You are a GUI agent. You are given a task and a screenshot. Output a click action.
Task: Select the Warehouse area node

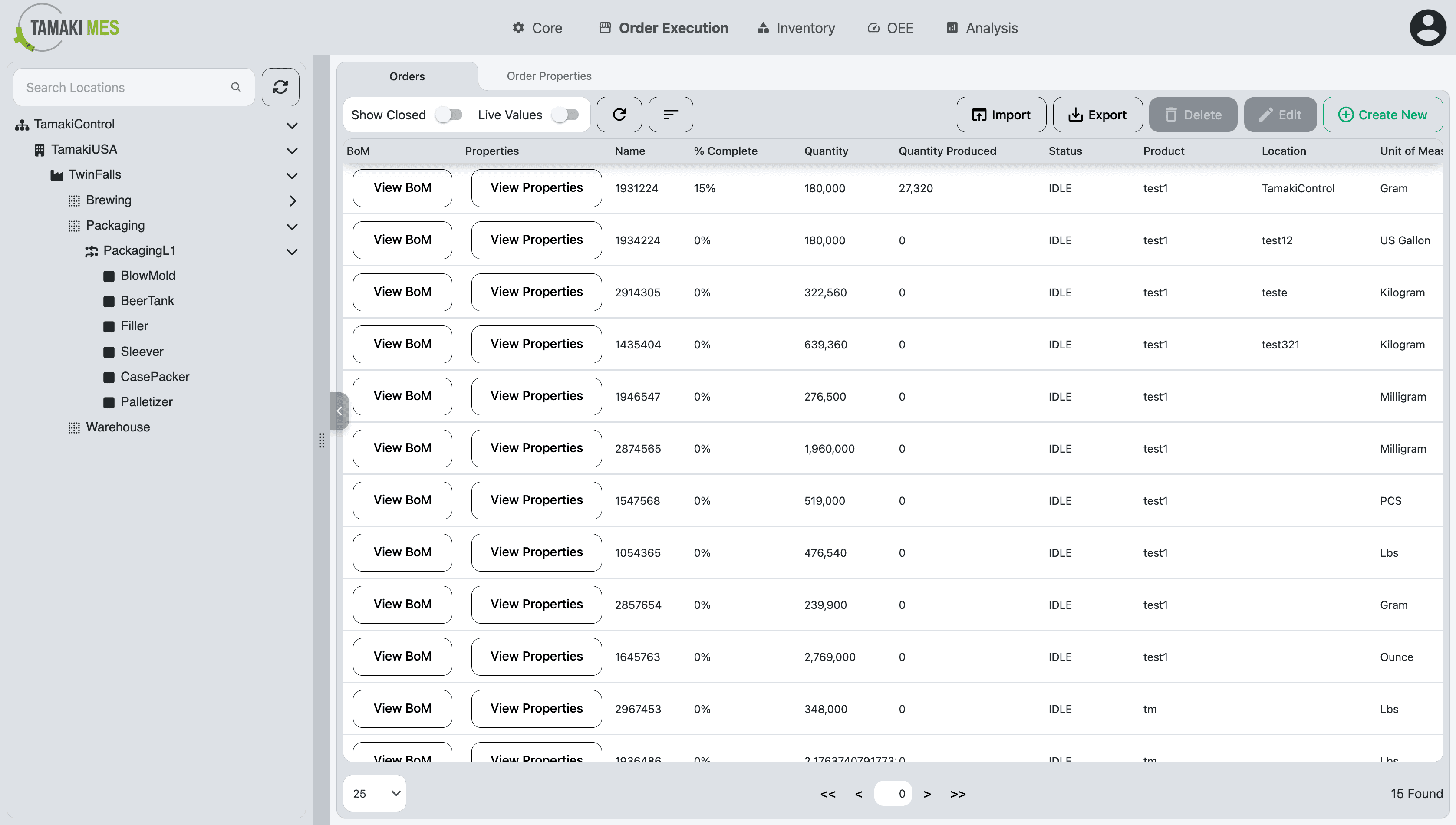[x=117, y=427]
